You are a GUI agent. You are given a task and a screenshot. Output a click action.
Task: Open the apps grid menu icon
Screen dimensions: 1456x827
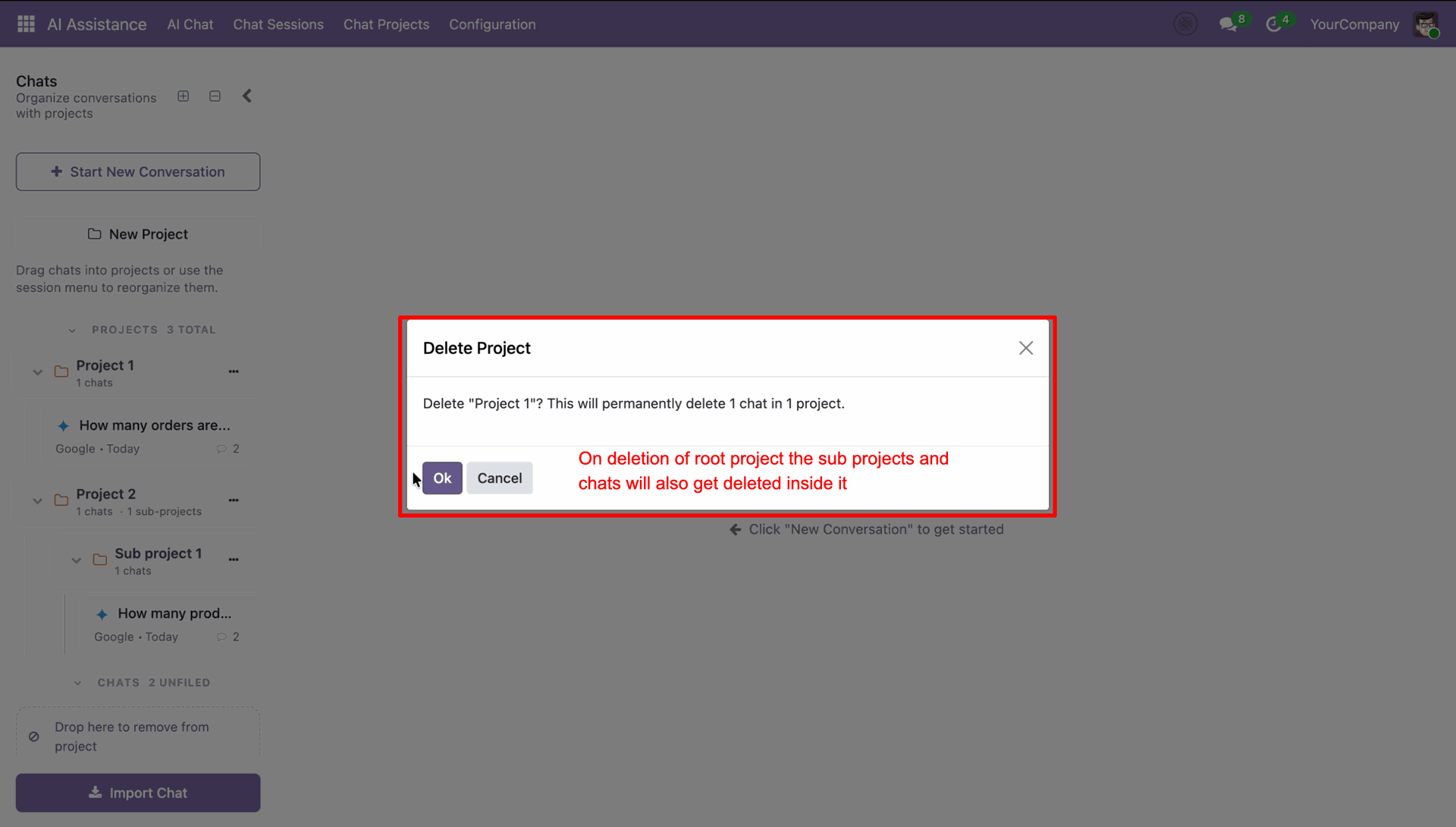(x=26, y=24)
